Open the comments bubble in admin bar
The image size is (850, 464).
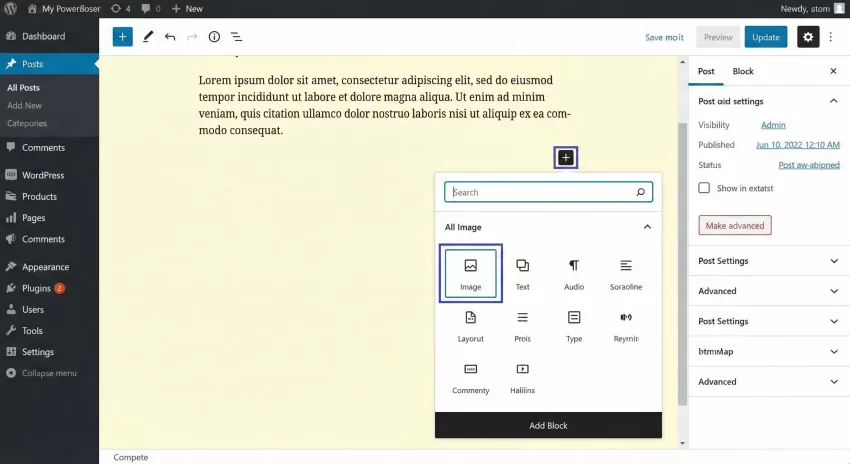coord(151,9)
